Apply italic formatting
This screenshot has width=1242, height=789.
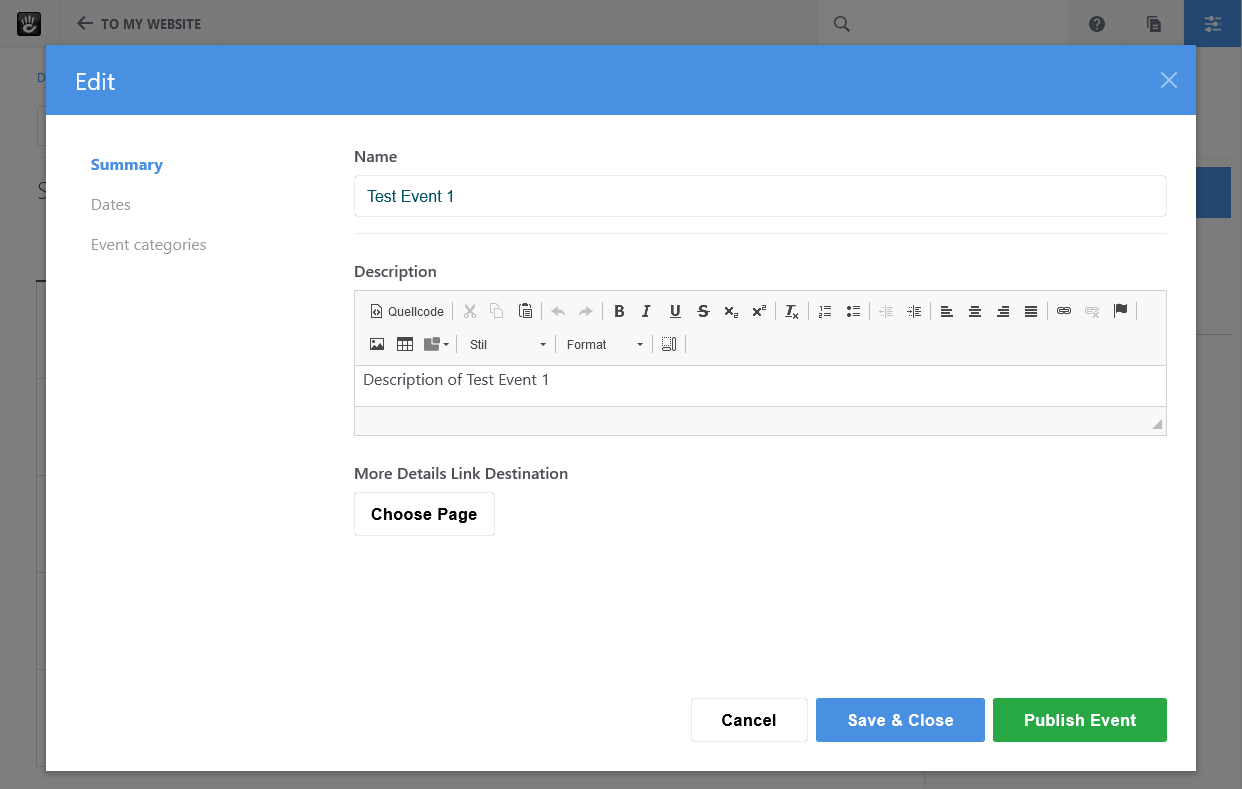point(646,311)
